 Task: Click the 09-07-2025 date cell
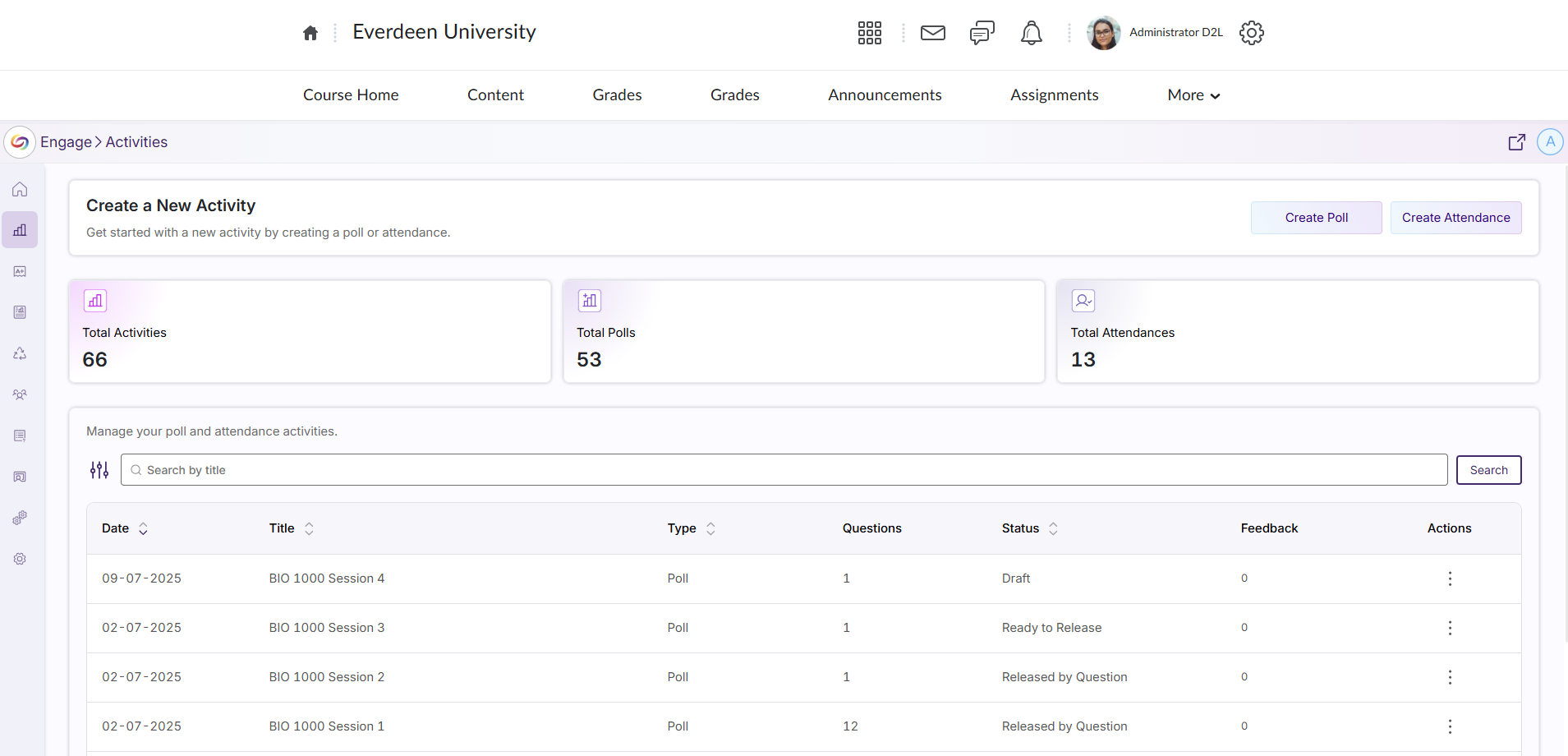(x=141, y=579)
